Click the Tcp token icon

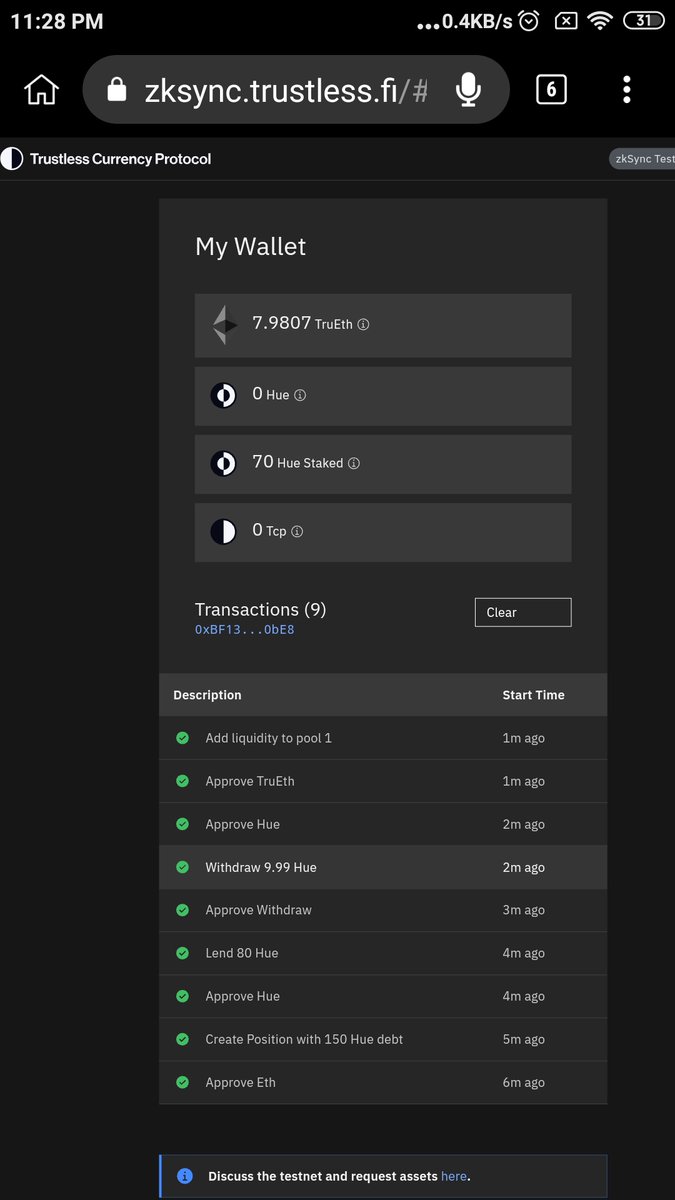(x=223, y=531)
